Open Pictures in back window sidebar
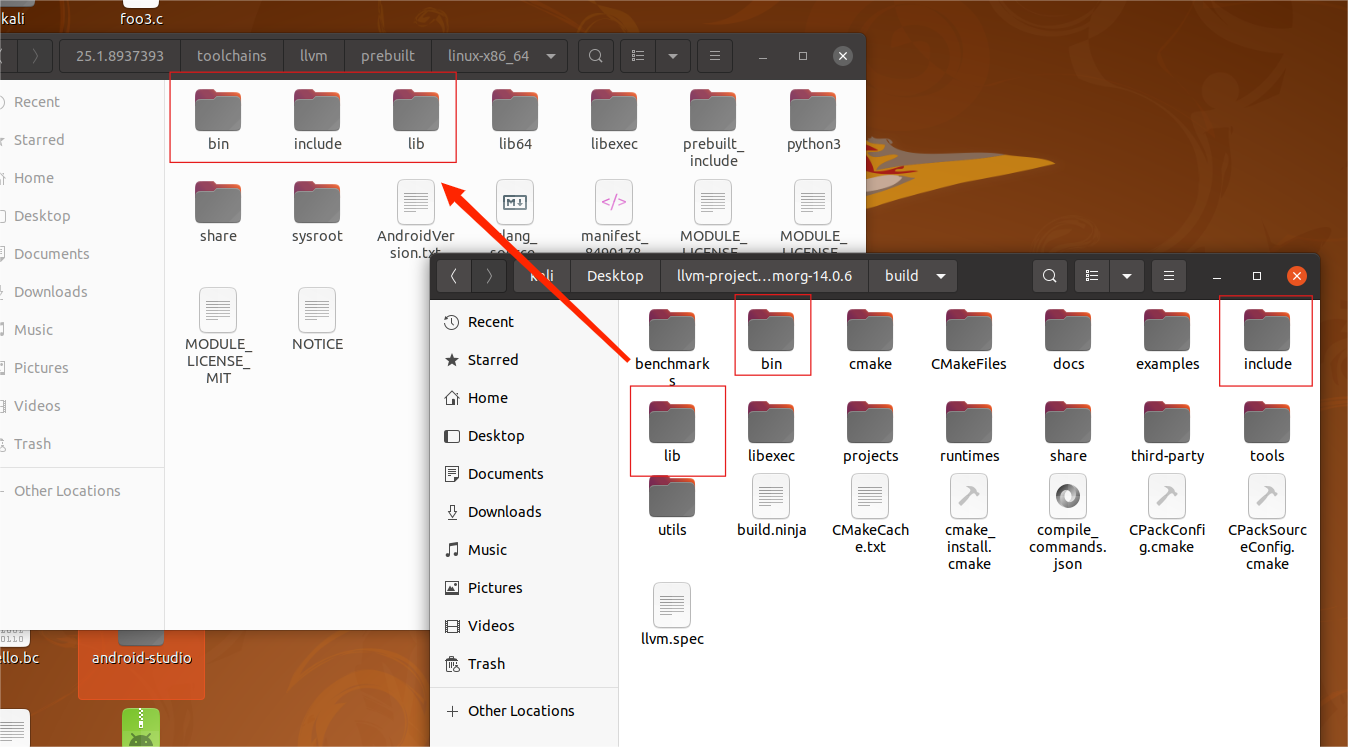The height and width of the screenshot is (747, 1348). coord(80,368)
